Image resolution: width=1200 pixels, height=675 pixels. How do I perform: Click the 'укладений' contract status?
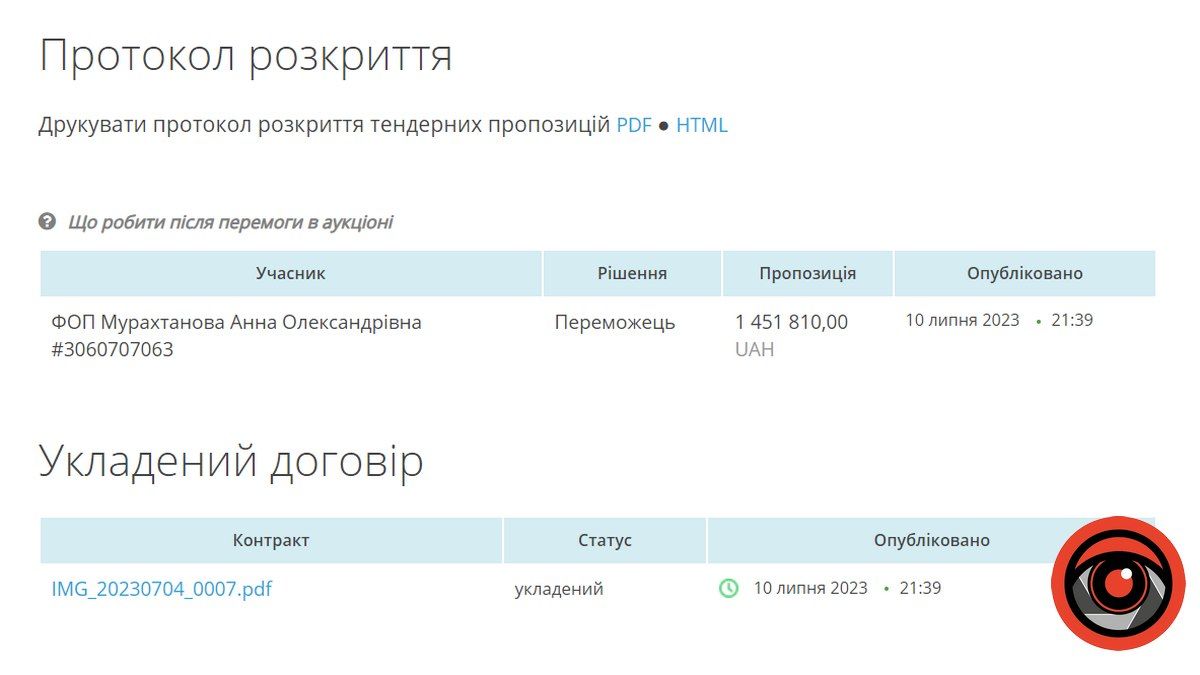pyautogui.click(x=559, y=589)
